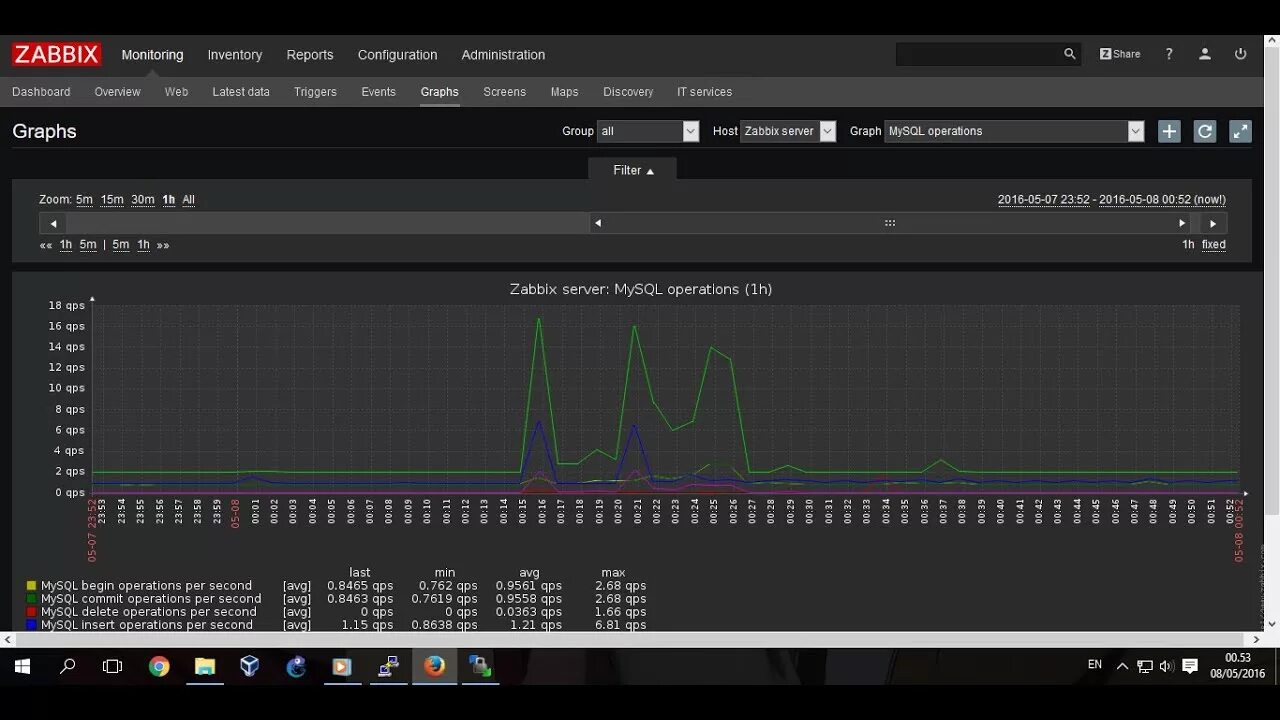Go to the Discovery tab
The width and height of the screenshot is (1280, 720).
click(628, 92)
